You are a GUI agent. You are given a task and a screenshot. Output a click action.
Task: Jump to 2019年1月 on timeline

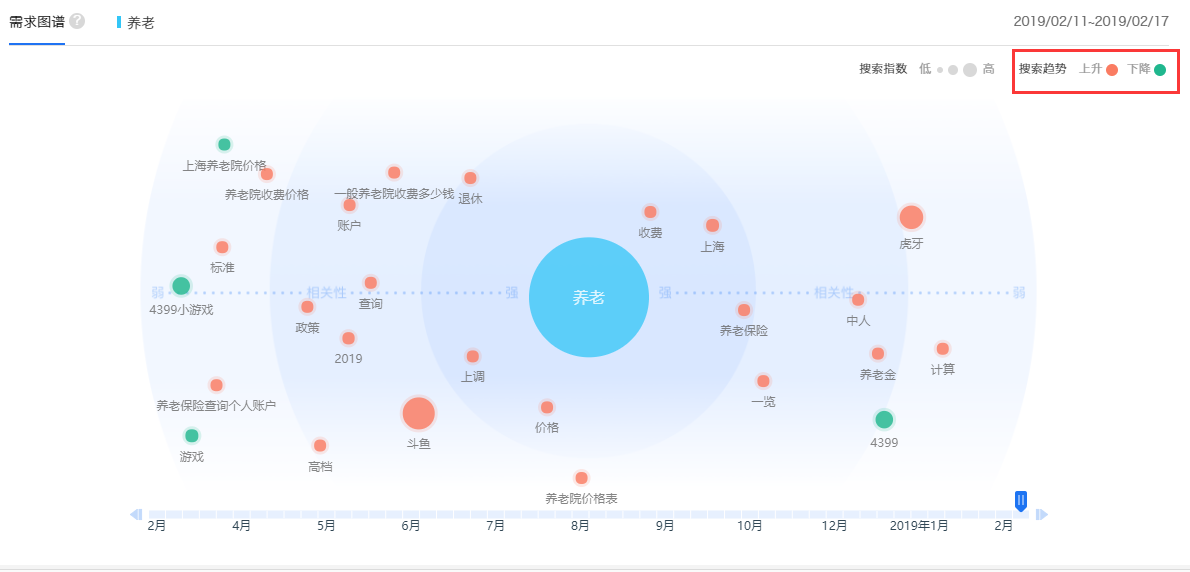(x=919, y=525)
